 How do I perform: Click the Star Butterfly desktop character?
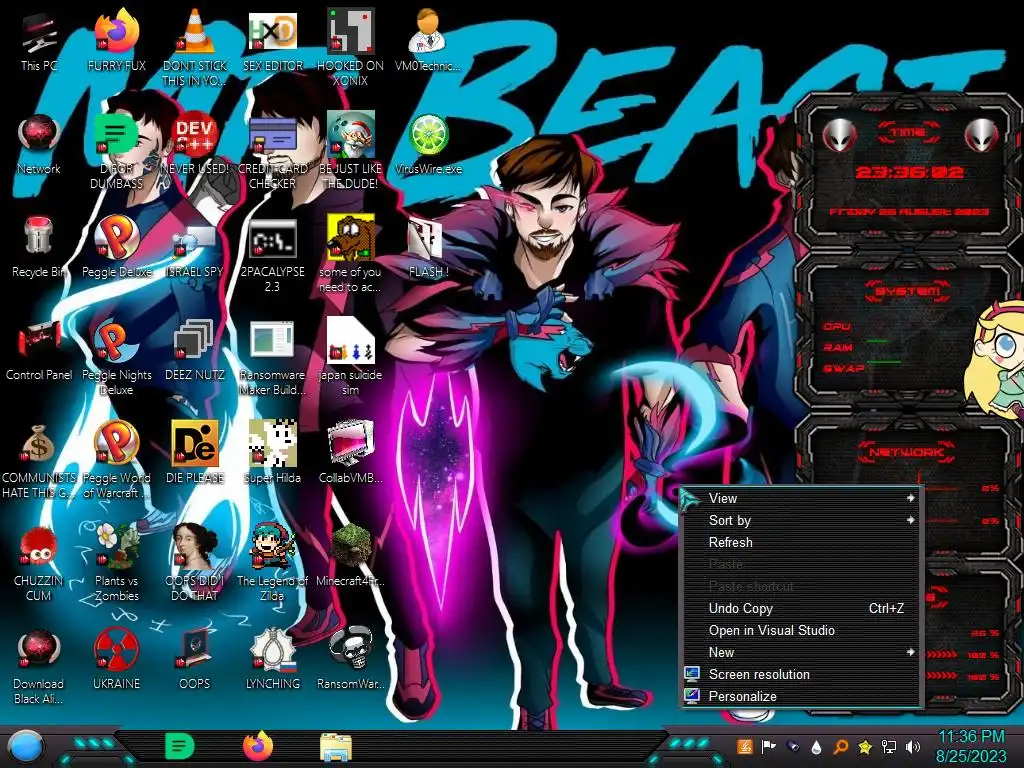[996, 359]
